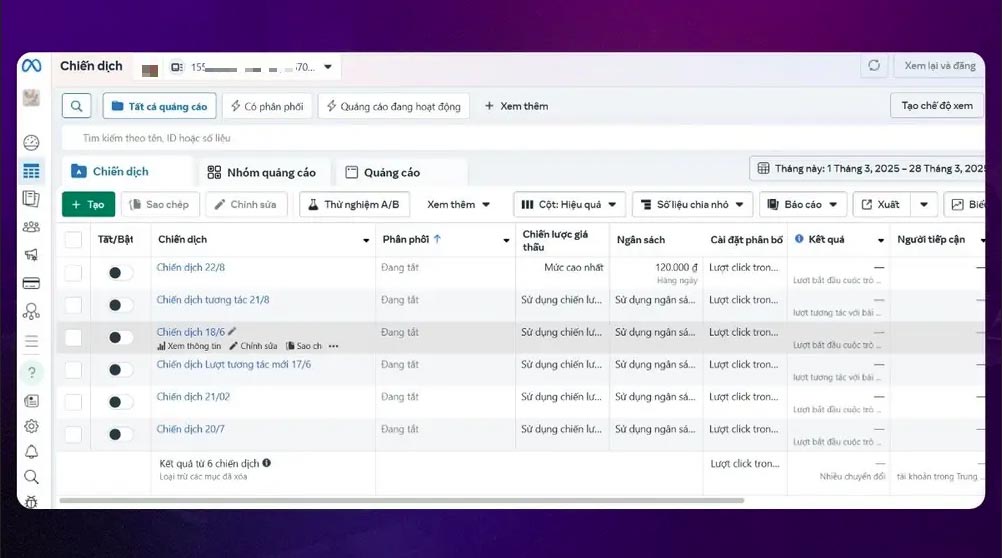Click the sidebar profile avatar thumbnail
Screen dimensions: 1002x558
point(31,97)
